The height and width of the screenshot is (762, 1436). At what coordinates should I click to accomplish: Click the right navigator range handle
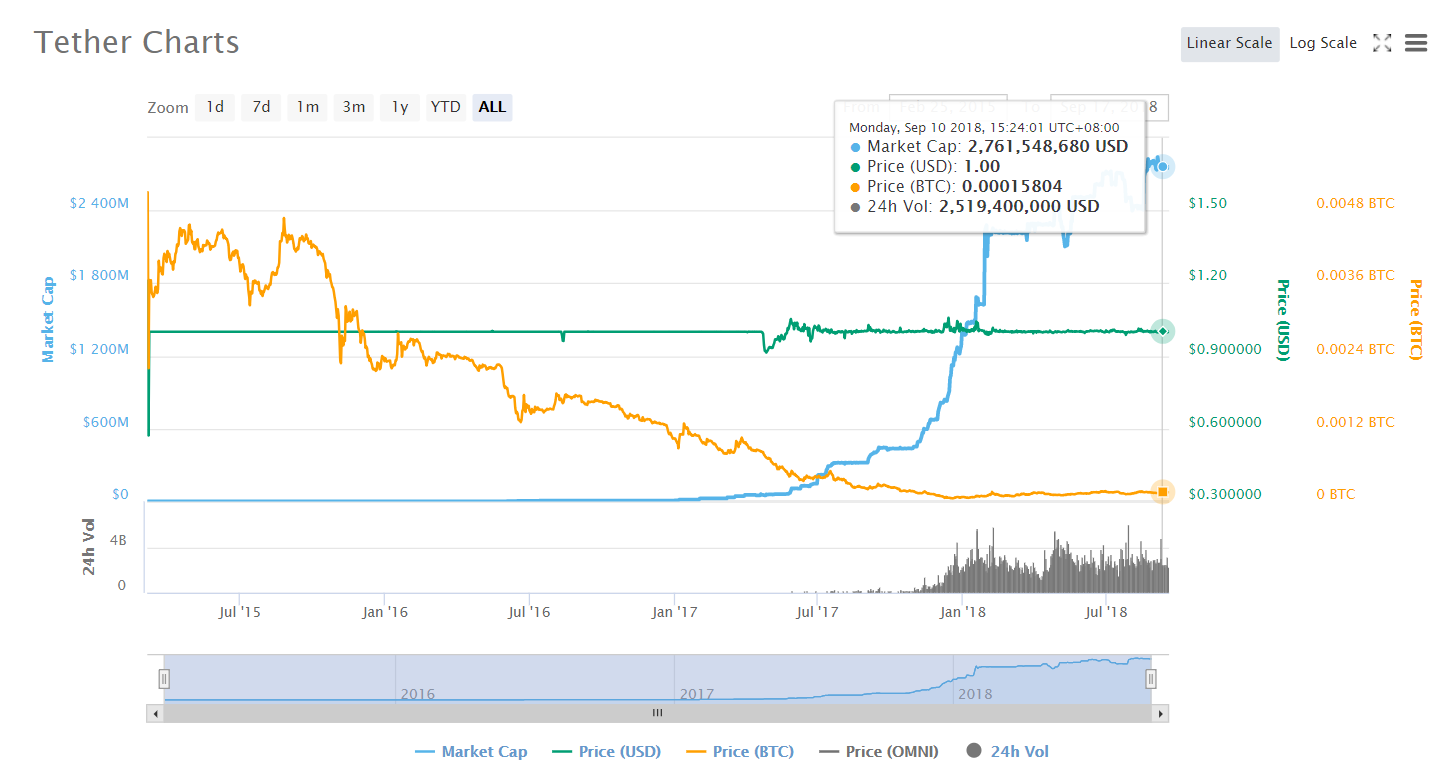(1151, 679)
